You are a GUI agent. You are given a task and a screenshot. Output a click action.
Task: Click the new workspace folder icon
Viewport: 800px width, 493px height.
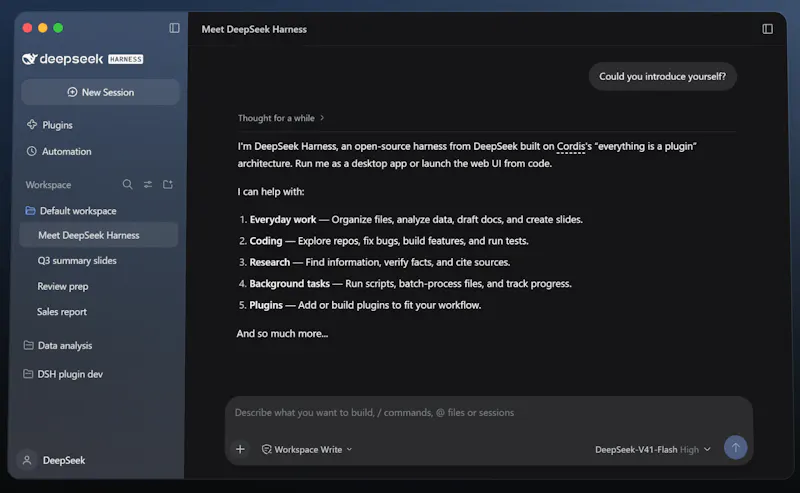(x=168, y=184)
